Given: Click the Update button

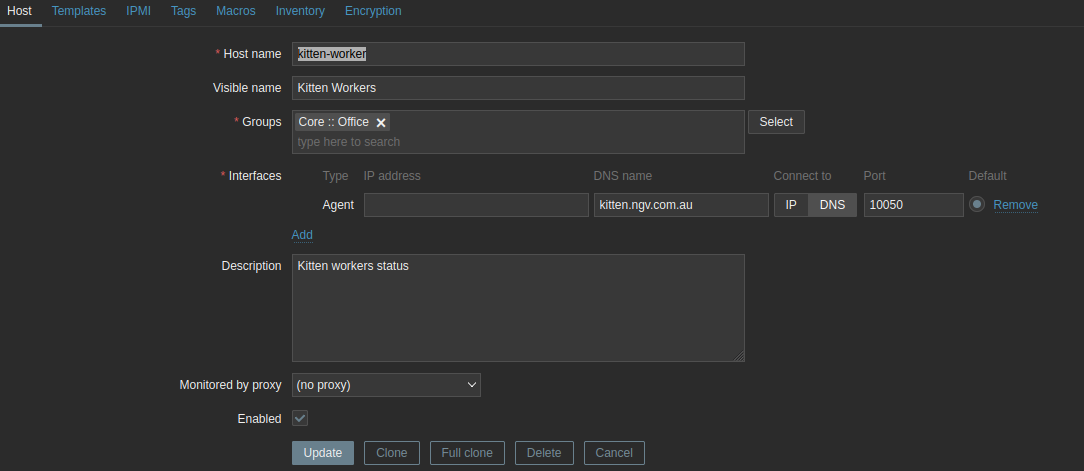Looking at the screenshot, I should (x=322, y=453).
